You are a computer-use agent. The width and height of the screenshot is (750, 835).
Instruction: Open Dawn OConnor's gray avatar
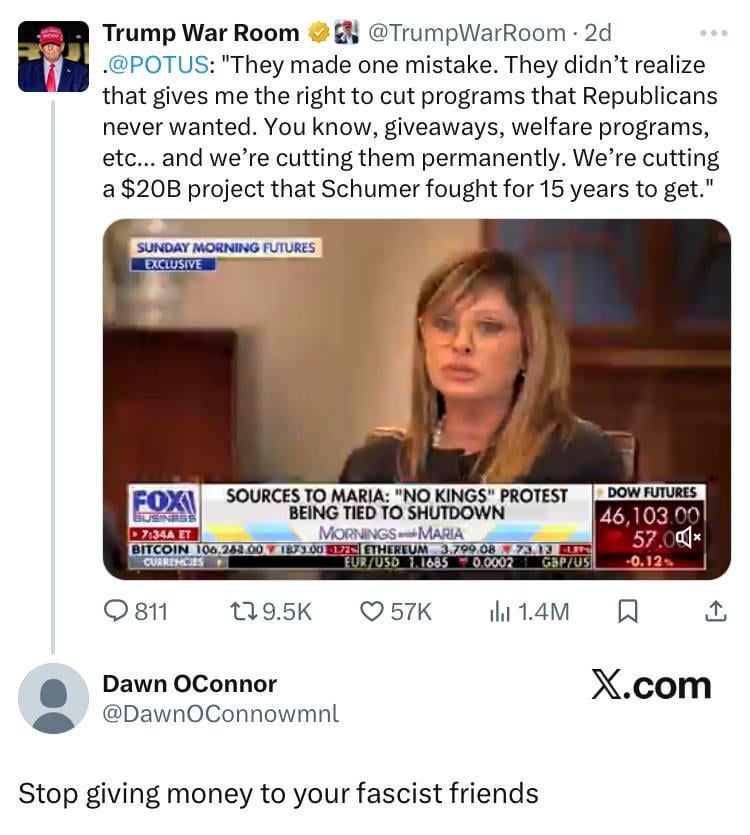53,697
